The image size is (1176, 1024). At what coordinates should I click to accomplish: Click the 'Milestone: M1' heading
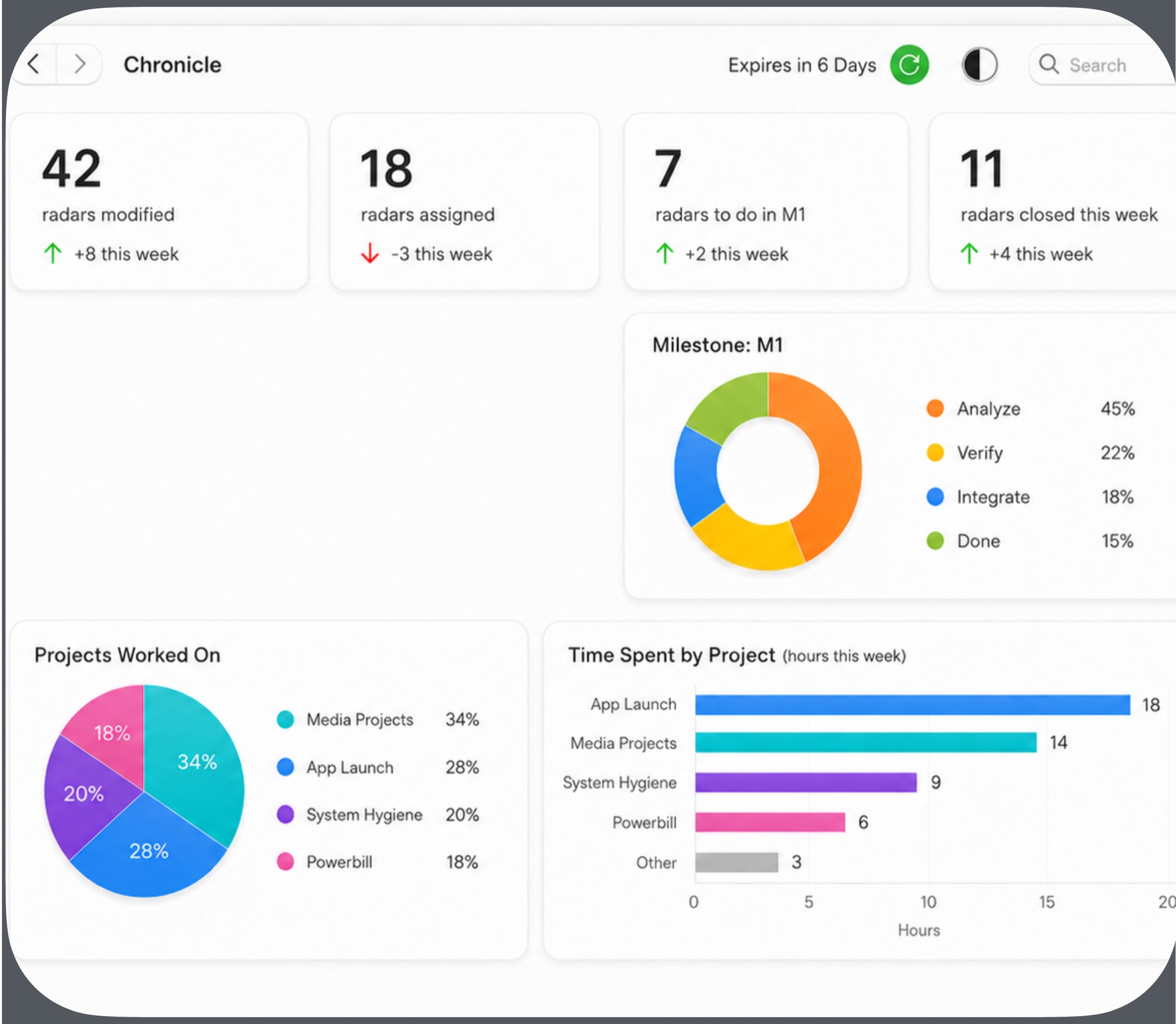[718, 344]
